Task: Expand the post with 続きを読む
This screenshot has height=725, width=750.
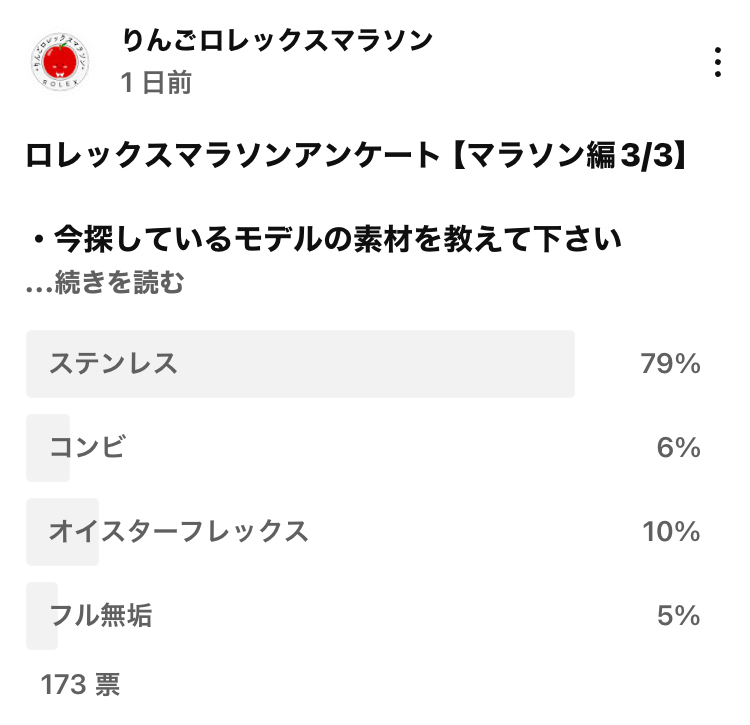Action: (x=119, y=282)
